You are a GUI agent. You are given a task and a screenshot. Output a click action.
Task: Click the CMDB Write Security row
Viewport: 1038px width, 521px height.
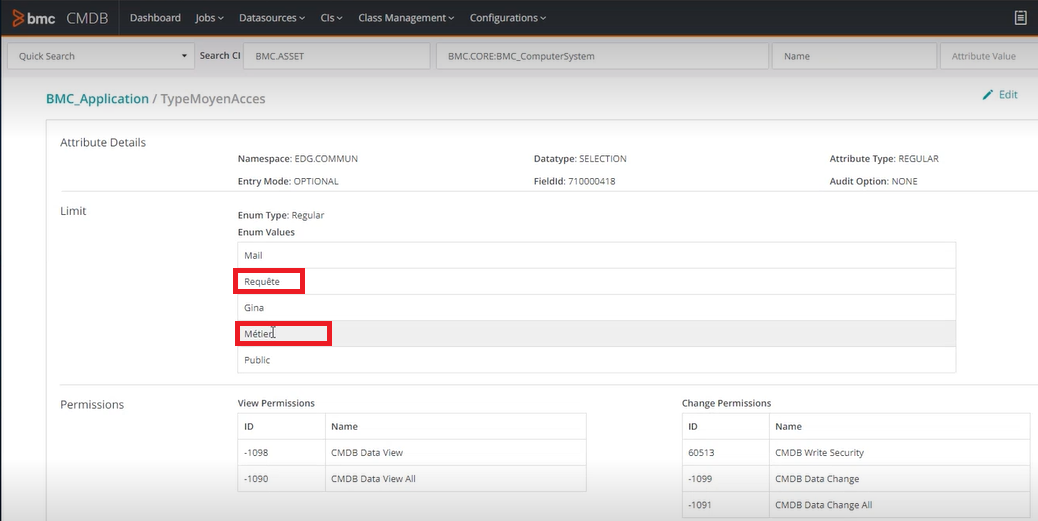coord(856,453)
